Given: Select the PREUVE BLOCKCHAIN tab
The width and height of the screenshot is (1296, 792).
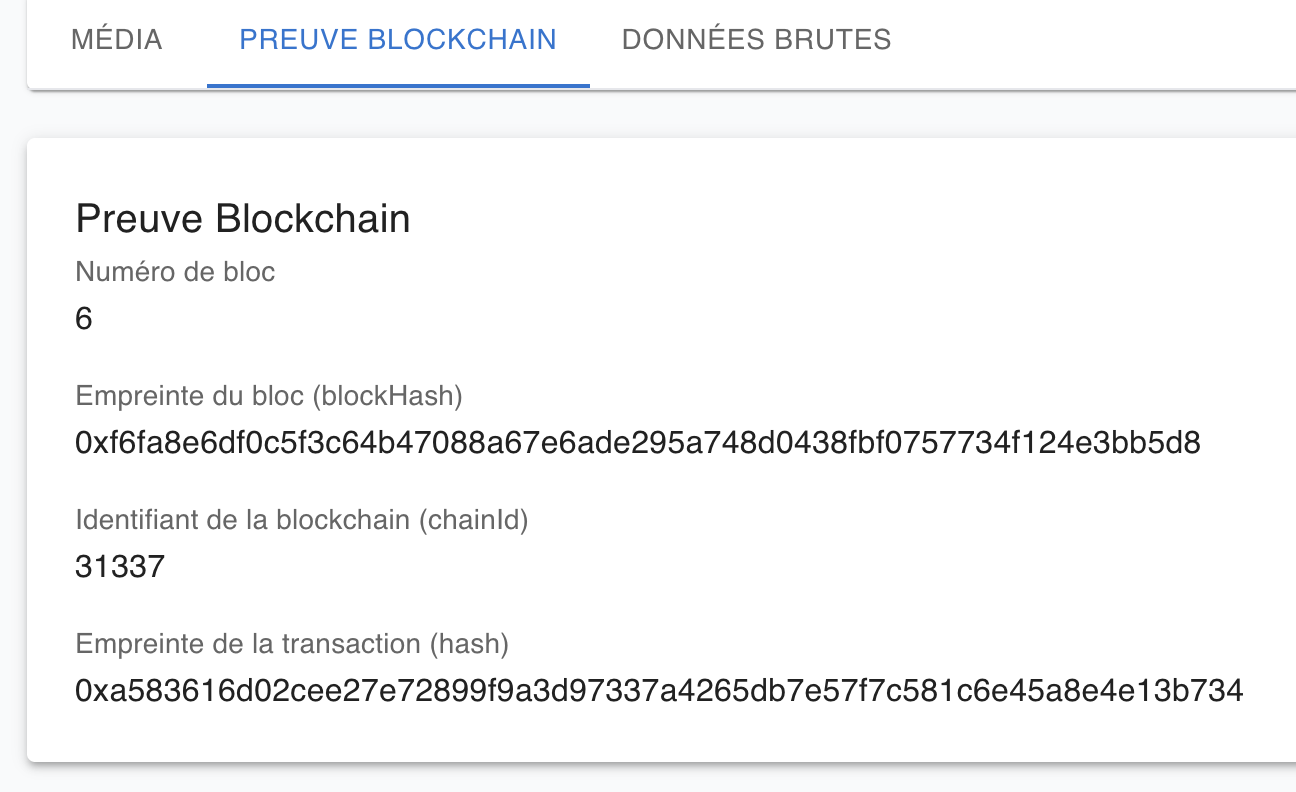Looking at the screenshot, I should (x=398, y=40).
